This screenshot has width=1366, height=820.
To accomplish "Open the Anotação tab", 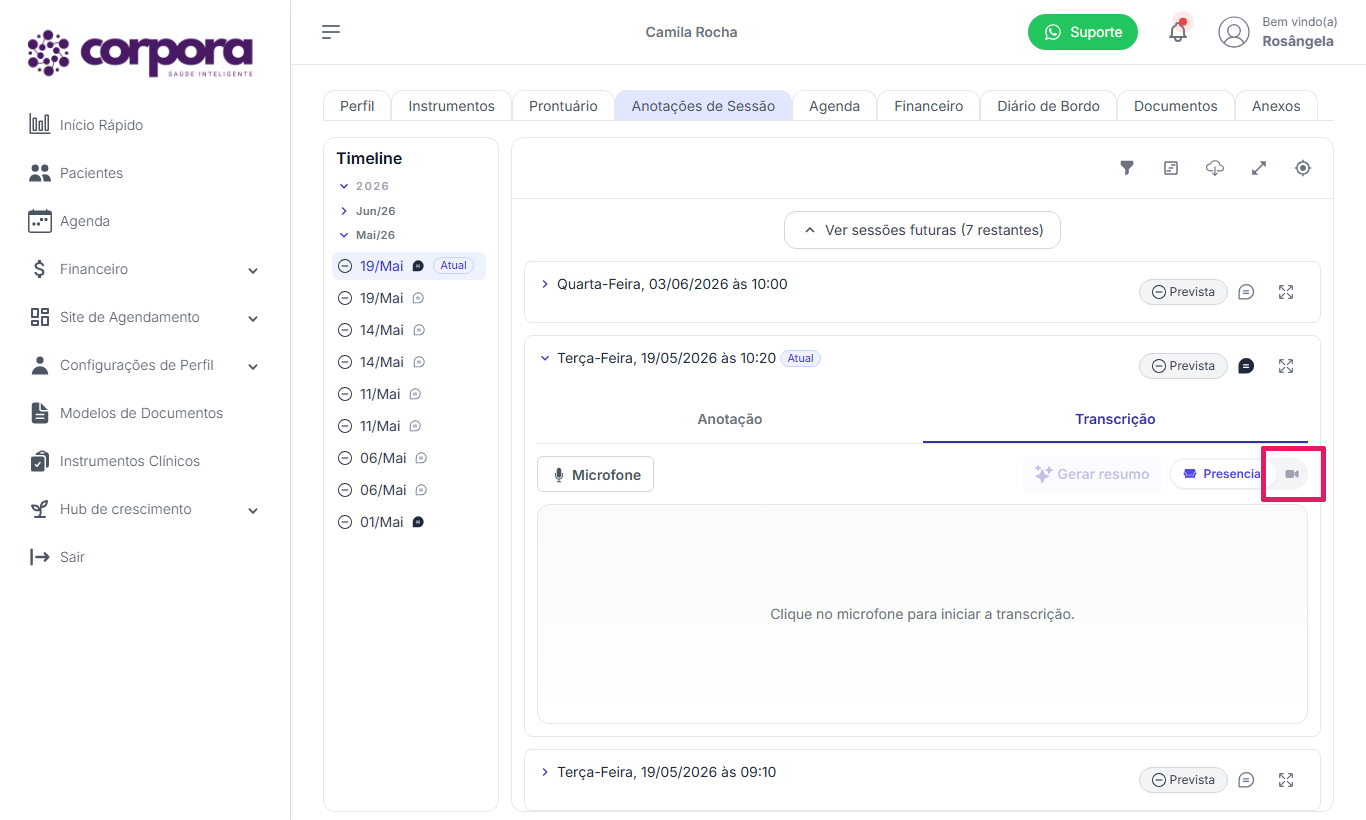I will click(x=730, y=419).
